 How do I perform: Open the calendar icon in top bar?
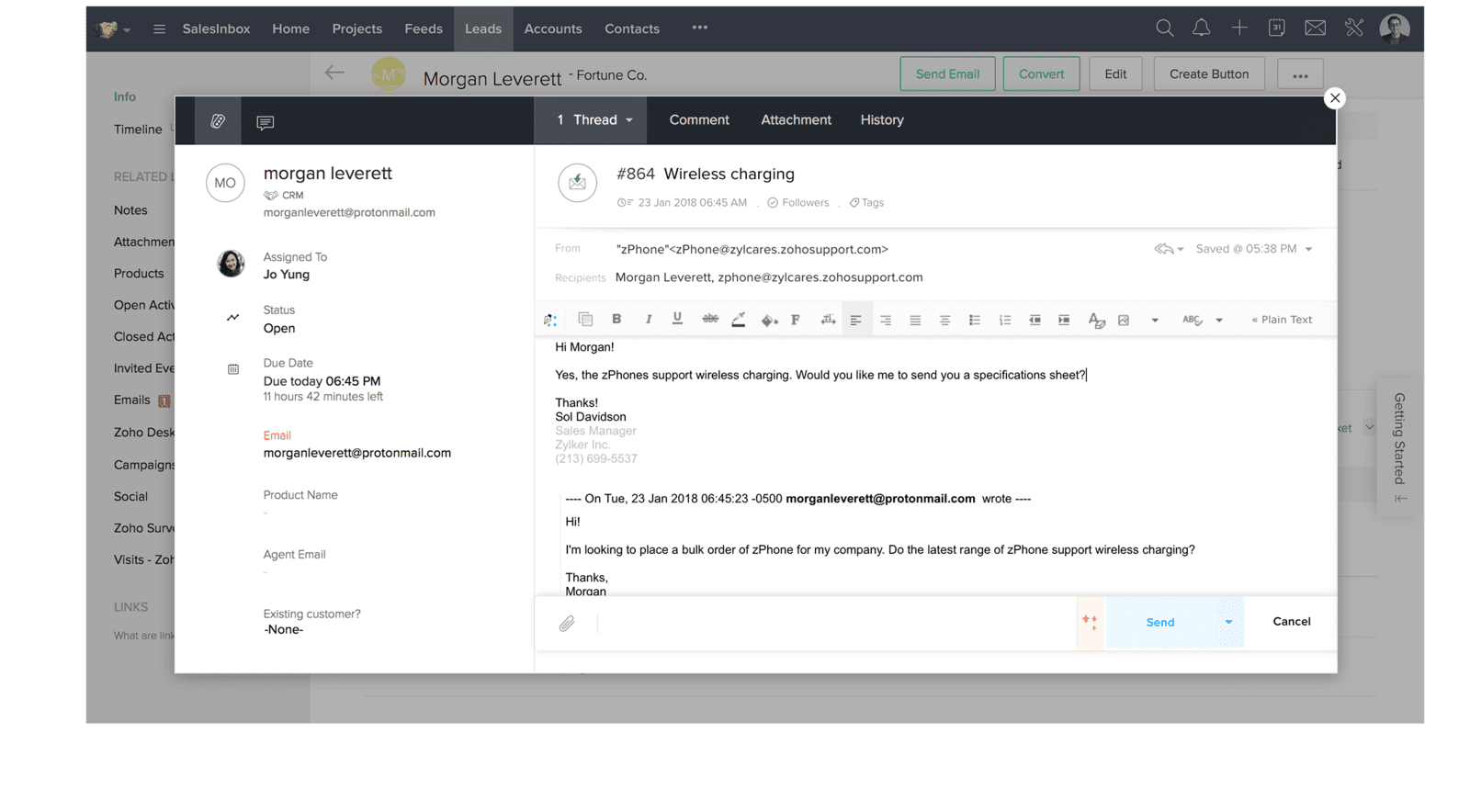pos(1276,28)
